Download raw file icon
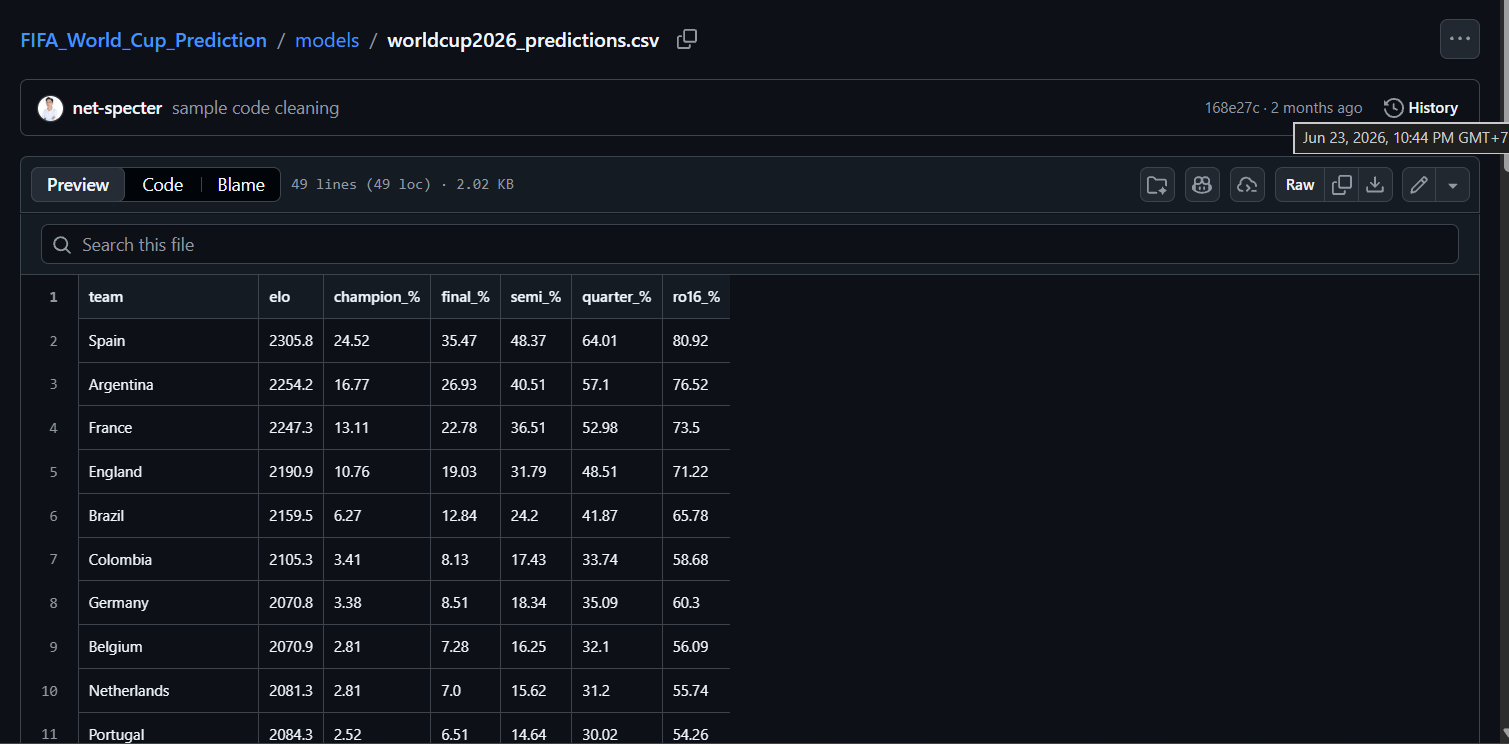 point(1375,185)
